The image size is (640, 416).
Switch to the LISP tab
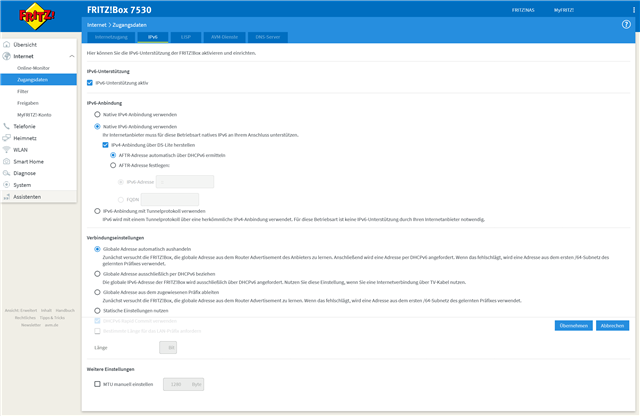coord(186,37)
